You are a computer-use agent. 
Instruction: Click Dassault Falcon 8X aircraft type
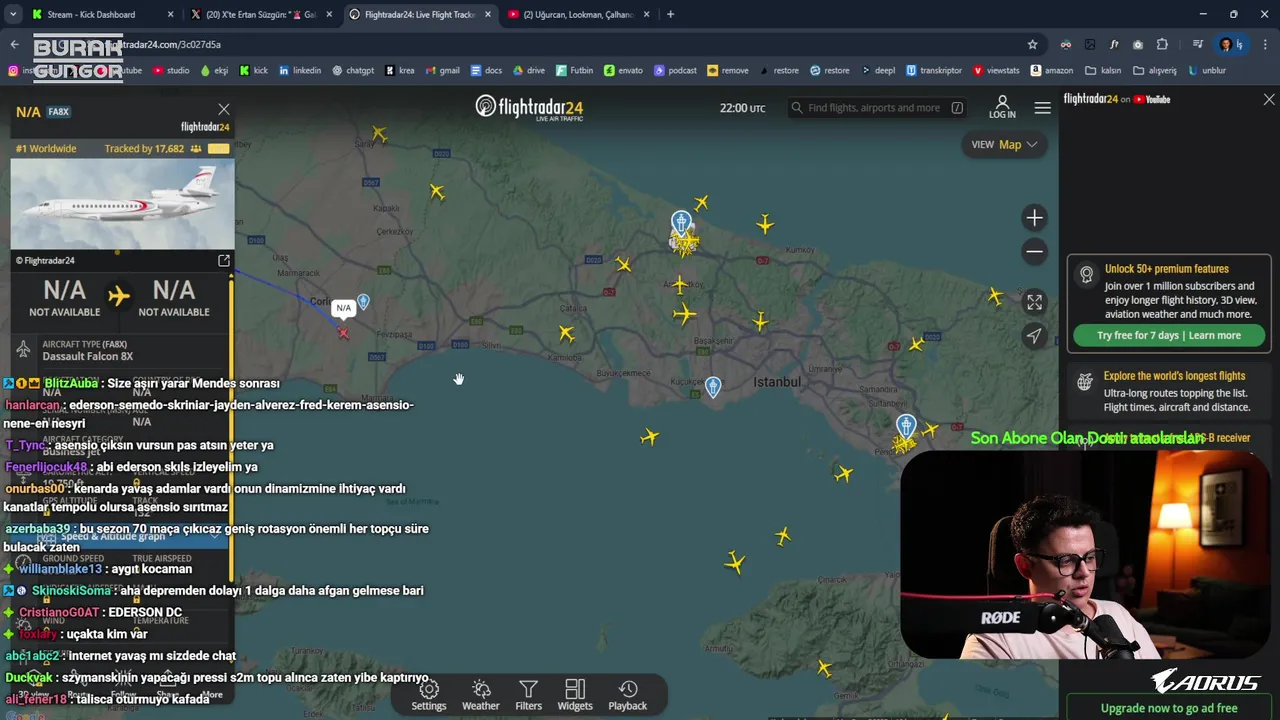click(x=87, y=356)
